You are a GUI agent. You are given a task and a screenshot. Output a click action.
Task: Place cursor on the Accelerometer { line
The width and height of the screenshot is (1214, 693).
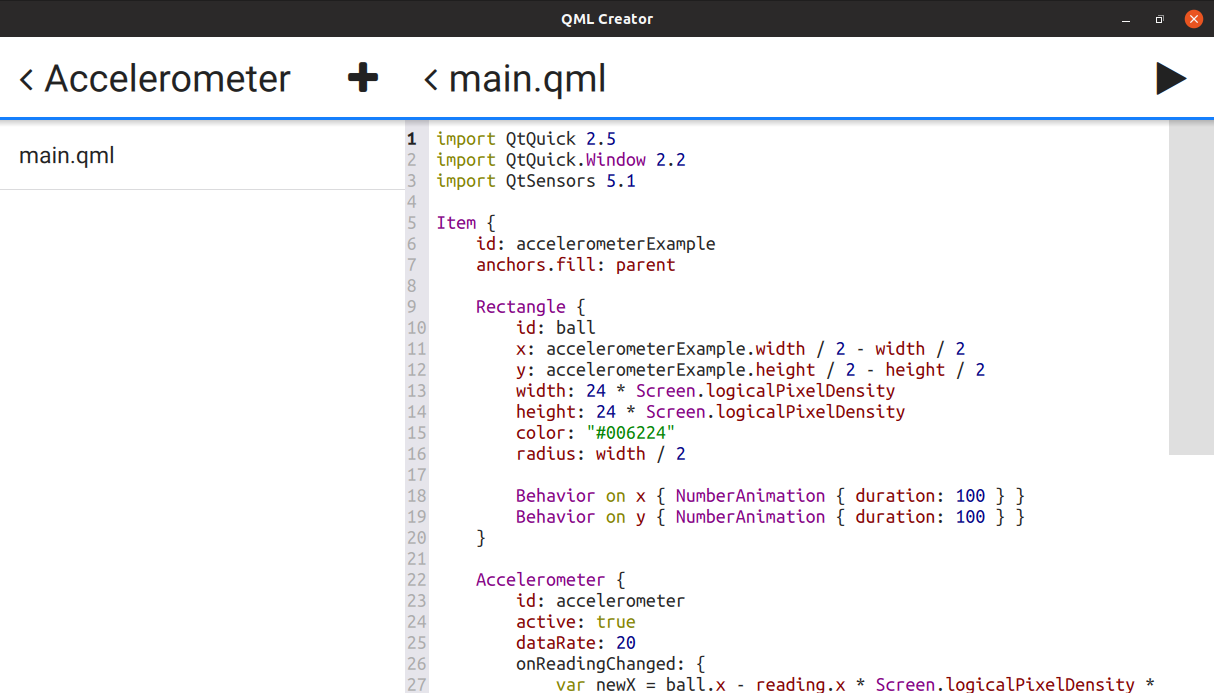(x=550, y=580)
